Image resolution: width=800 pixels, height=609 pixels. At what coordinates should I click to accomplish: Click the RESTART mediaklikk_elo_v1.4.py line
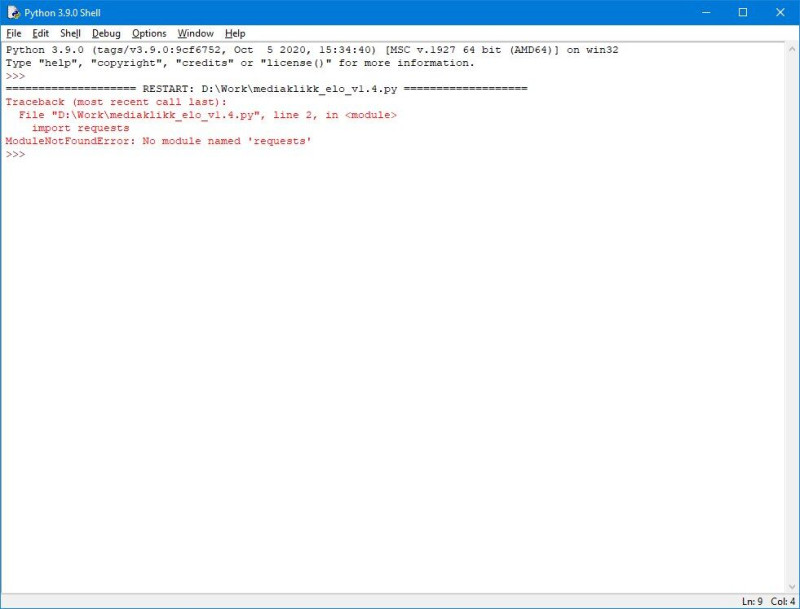[266, 89]
